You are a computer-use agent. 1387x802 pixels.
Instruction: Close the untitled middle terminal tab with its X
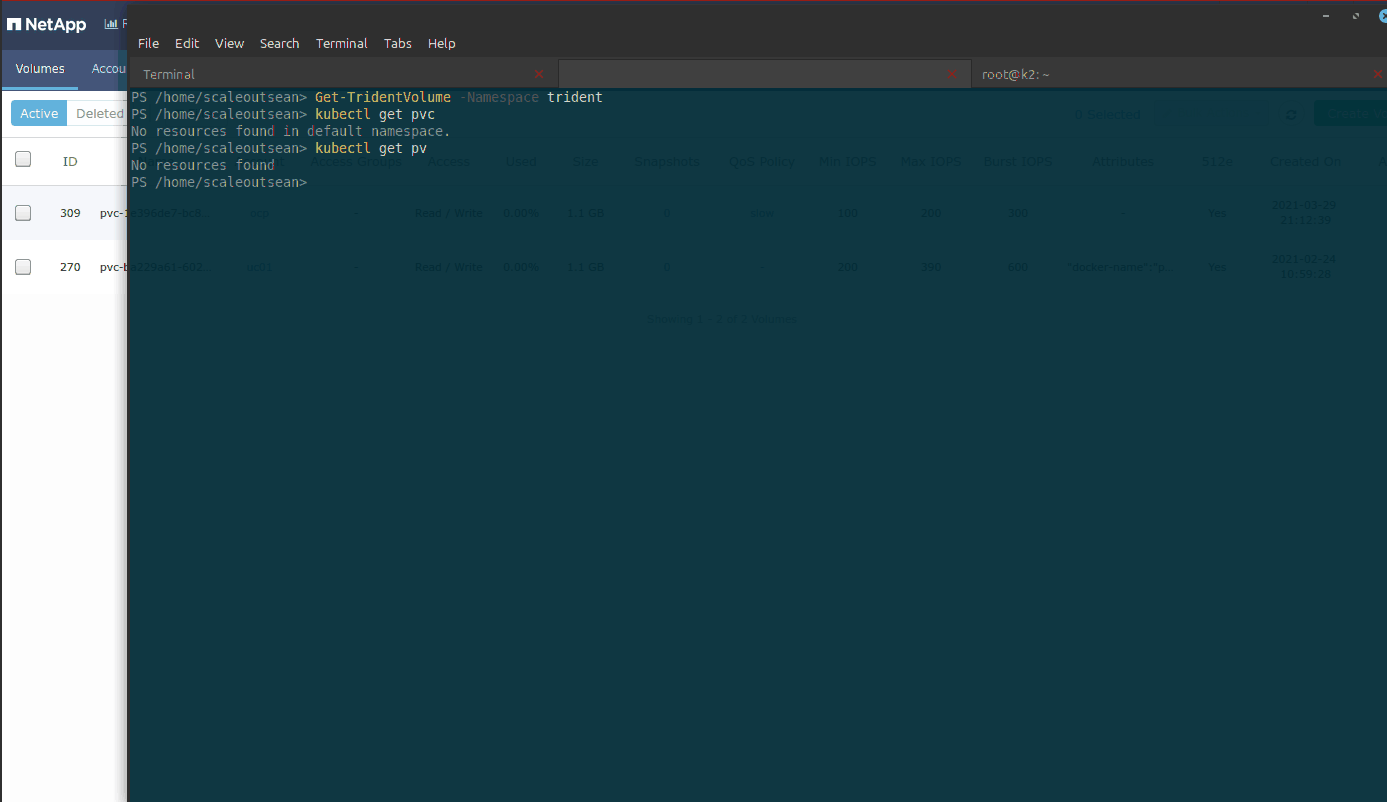pyautogui.click(x=952, y=74)
